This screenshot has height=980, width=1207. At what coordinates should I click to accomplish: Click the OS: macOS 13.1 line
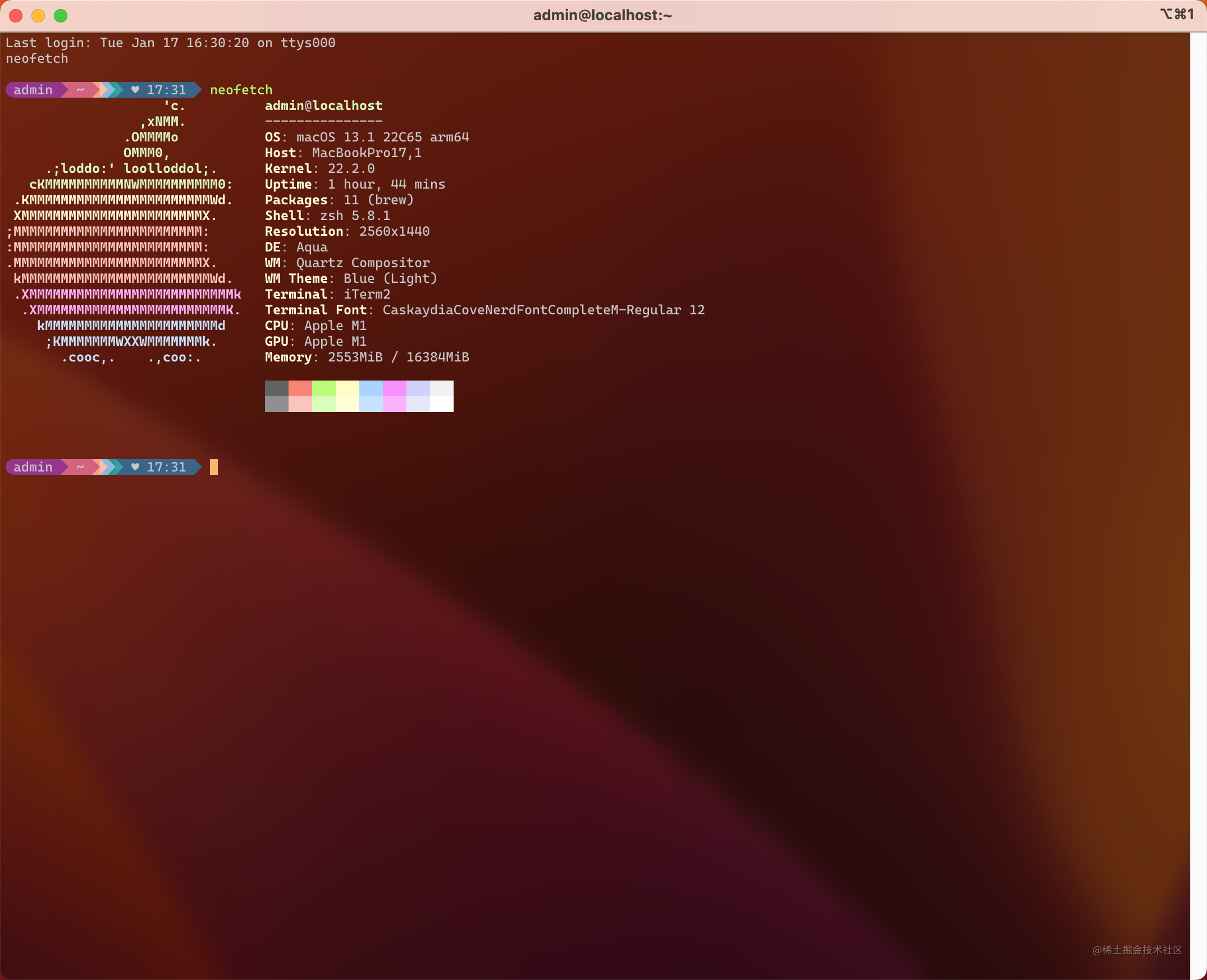pyautogui.click(x=367, y=137)
